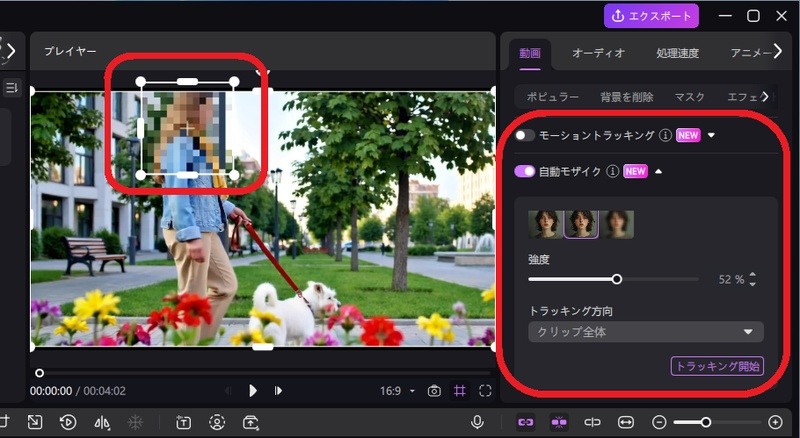The image size is (800, 438).
Task: Toggle the player grid guides icon
Action: click(x=460, y=391)
